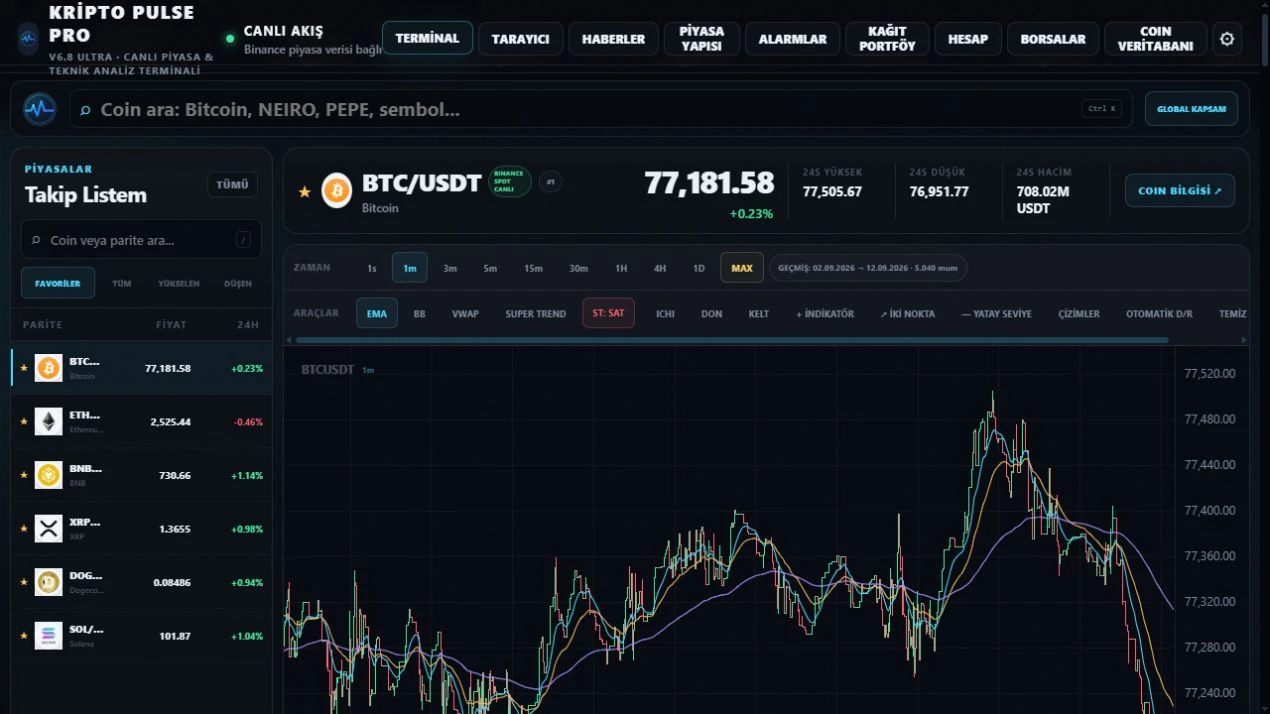Image resolution: width=1270 pixels, height=714 pixels.
Task: Unfavorite SOL using its star
Action: coord(24,636)
